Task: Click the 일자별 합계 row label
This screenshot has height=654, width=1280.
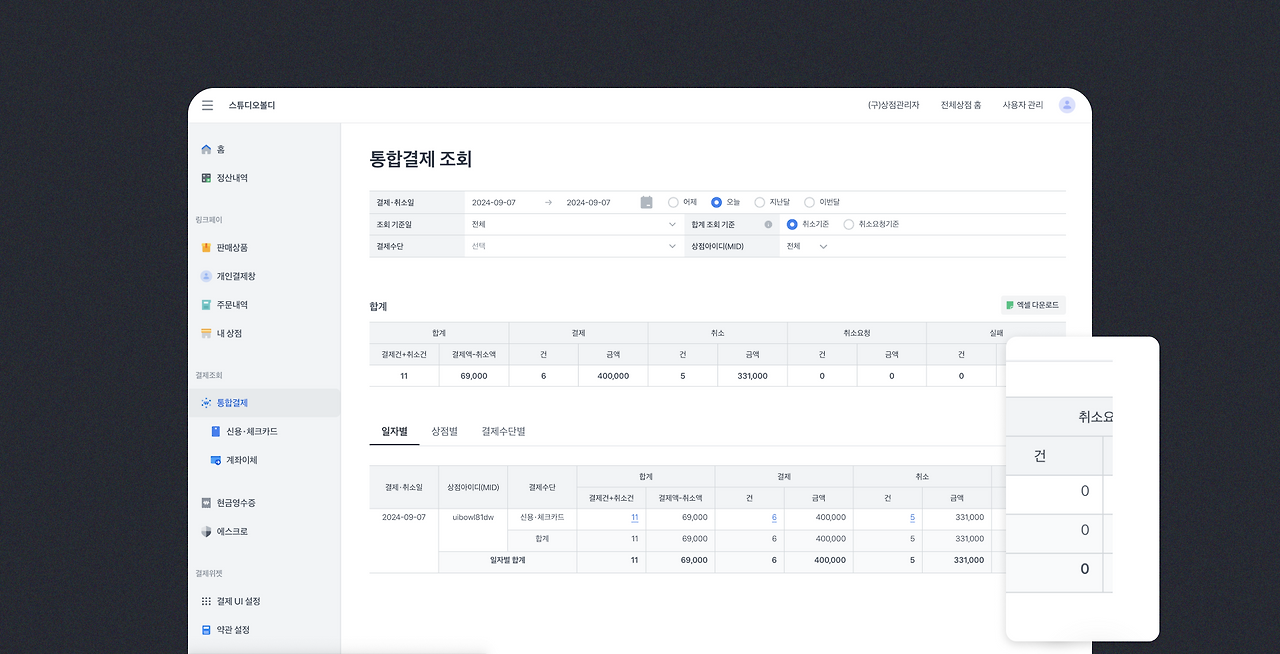Action: (x=508, y=560)
